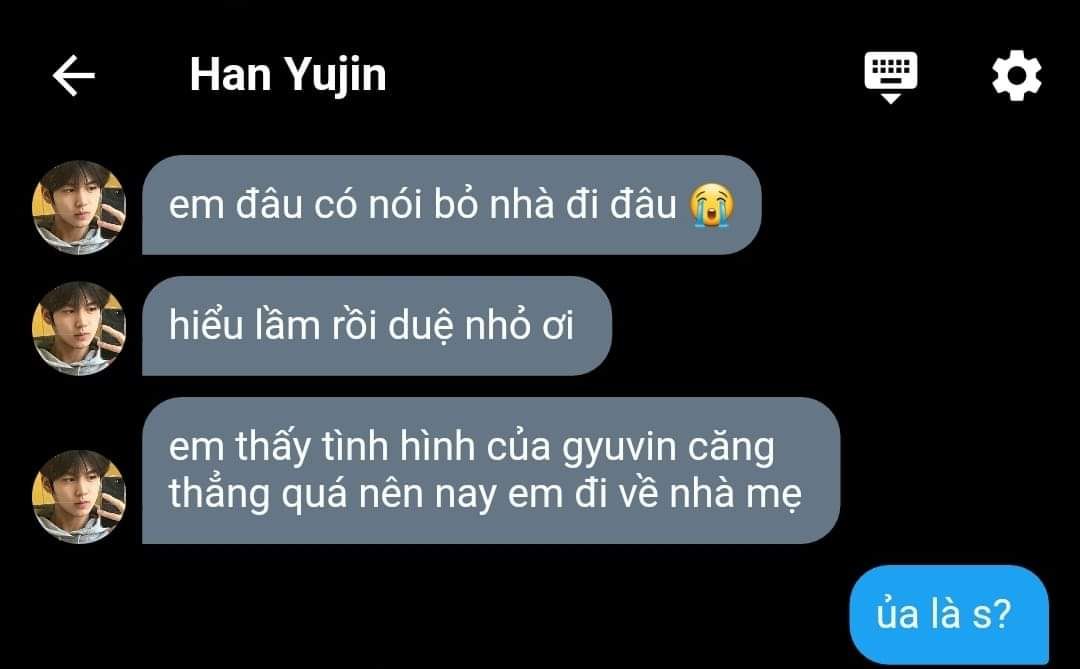Select the 'hiểu lầm rồi duệ nhỏ ơi' bubble

coord(377,326)
